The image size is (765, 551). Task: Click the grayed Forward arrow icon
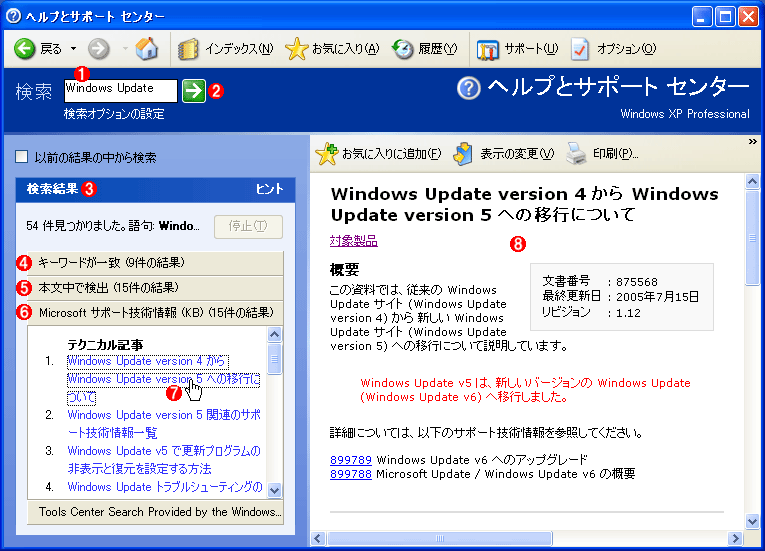[99, 48]
